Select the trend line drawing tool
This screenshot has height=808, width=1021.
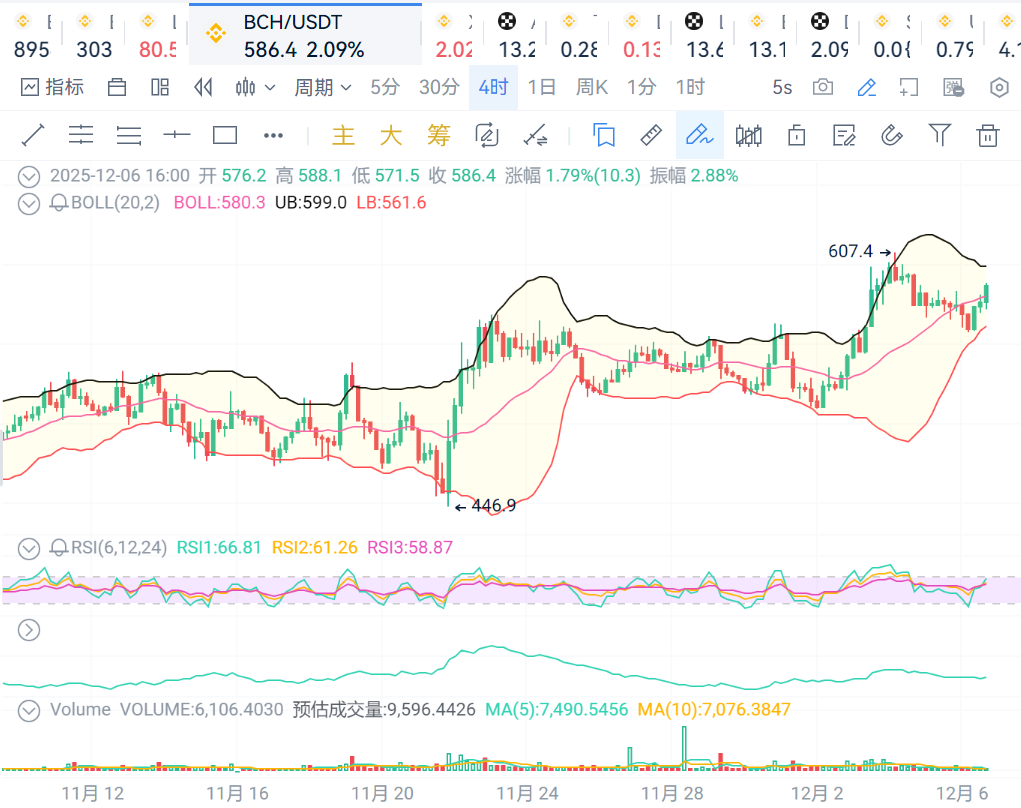click(x=33, y=134)
